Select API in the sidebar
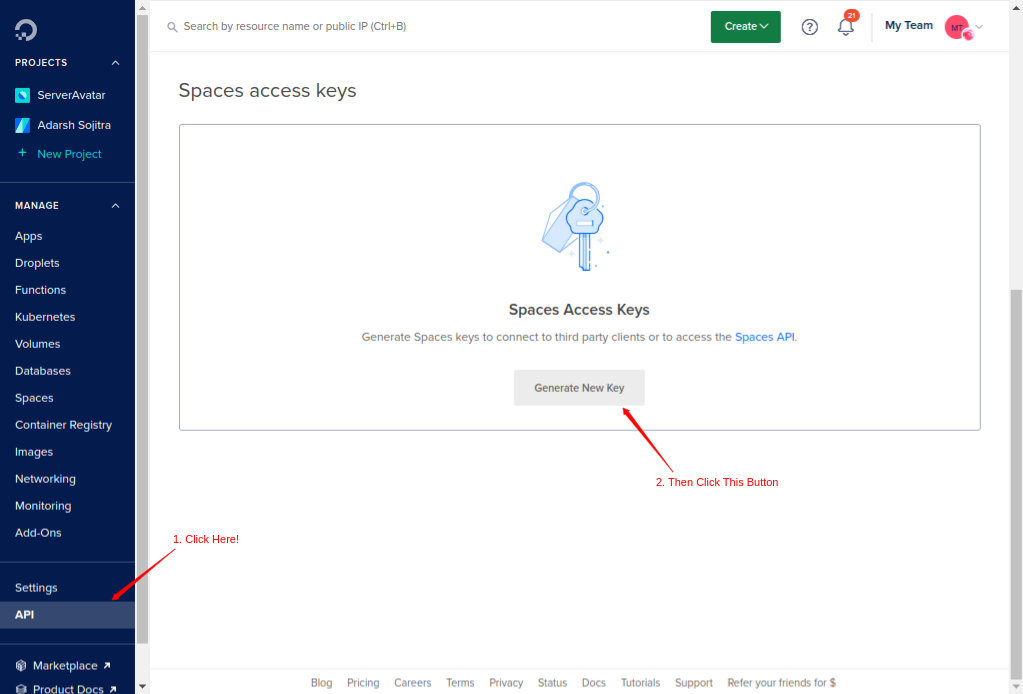Viewport: 1023px width, 694px height. (x=67, y=615)
